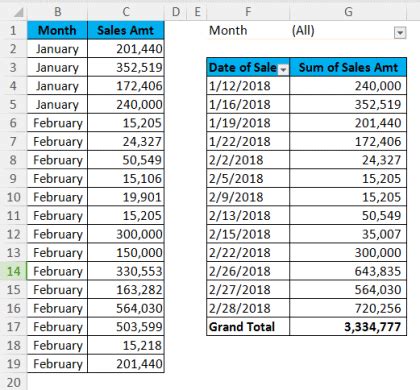Select the 163,282 cell
This screenshot has height=390, width=420.
point(126,290)
